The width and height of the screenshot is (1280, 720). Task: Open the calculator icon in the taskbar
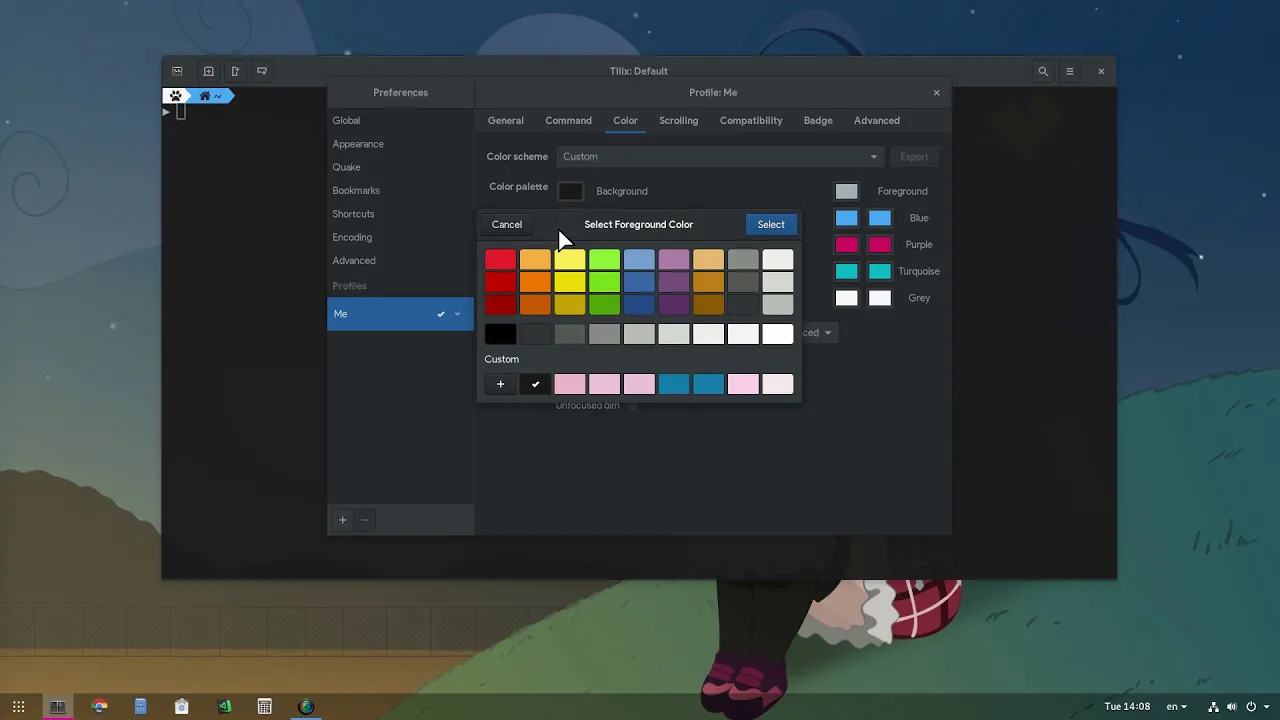[264, 706]
